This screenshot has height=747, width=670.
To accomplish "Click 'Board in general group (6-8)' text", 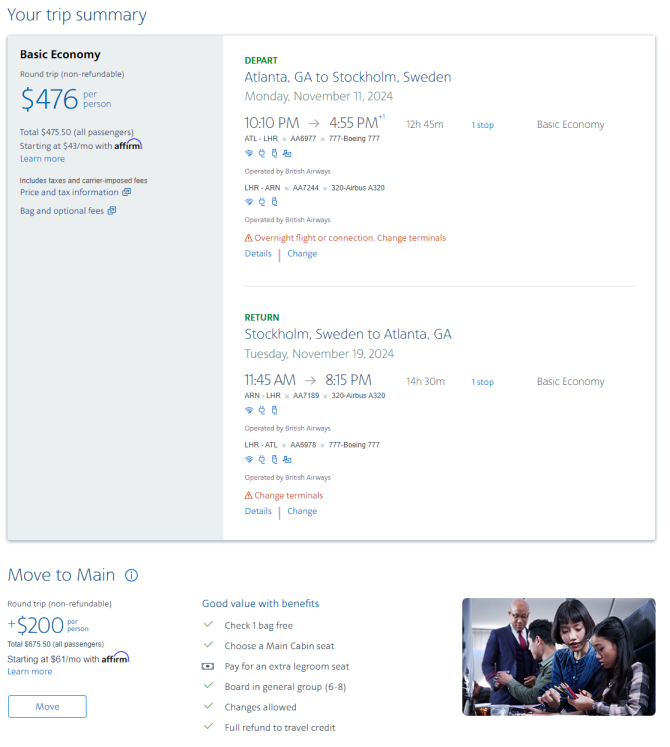I will click(285, 687).
